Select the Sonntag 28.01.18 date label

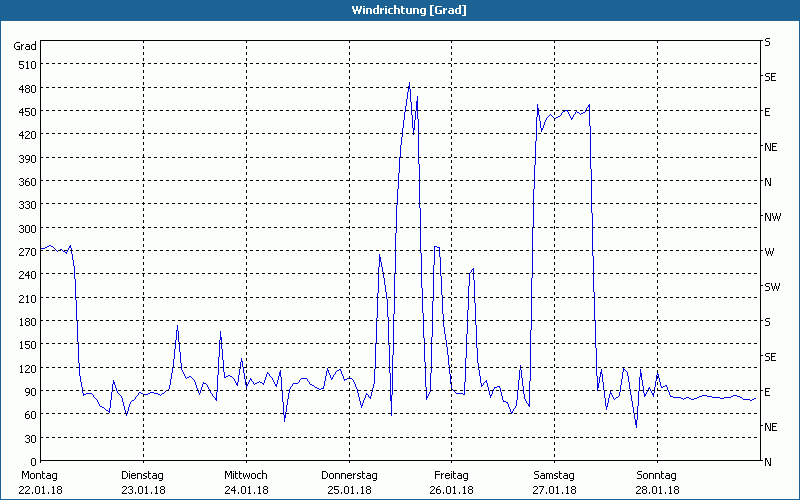(657, 482)
